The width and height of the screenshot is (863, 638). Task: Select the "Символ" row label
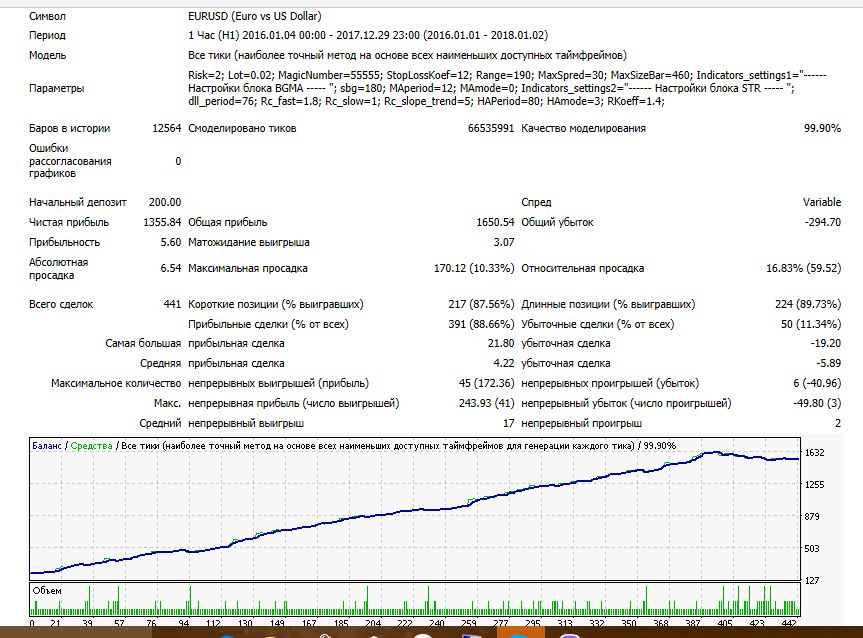[47, 17]
